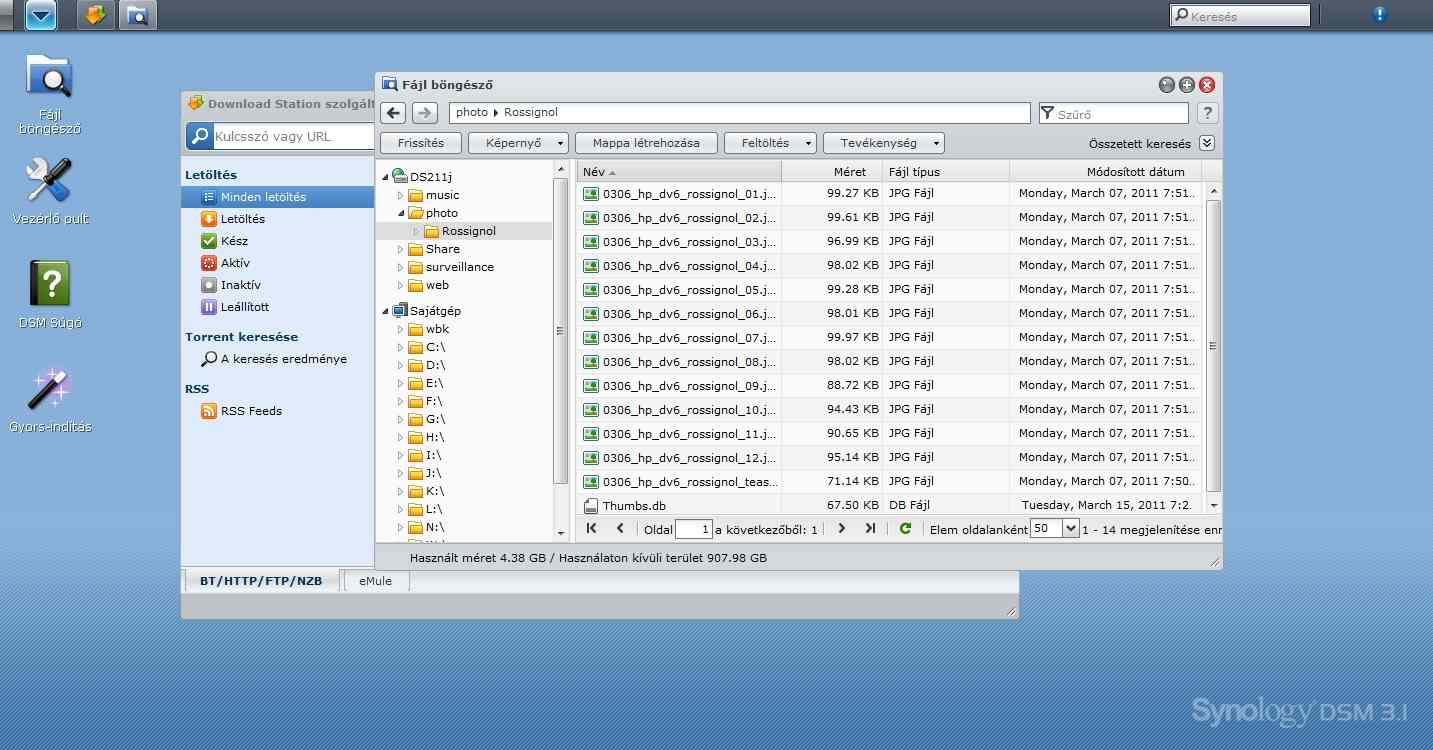Select the BT/HTTP/FTP/NZB tab
This screenshot has width=1433, height=750.
pos(261,581)
